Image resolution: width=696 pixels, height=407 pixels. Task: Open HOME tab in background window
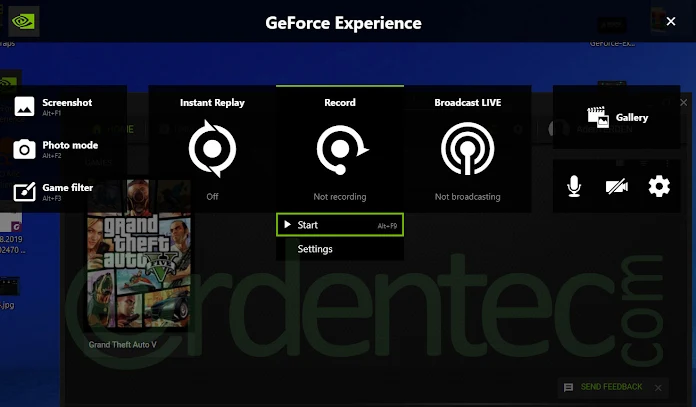(114, 129)
